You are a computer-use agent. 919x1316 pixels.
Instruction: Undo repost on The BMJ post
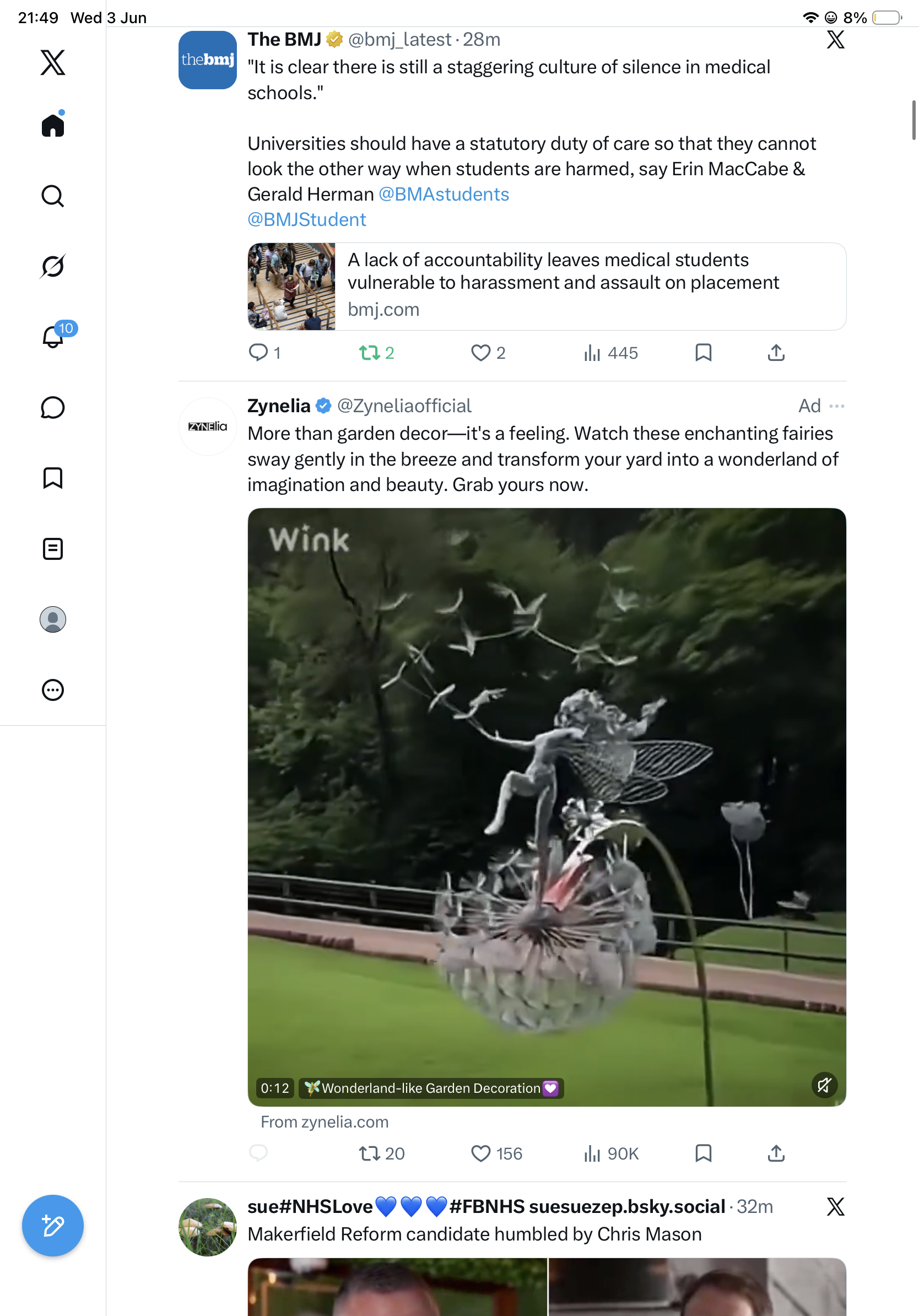point(376,353)
